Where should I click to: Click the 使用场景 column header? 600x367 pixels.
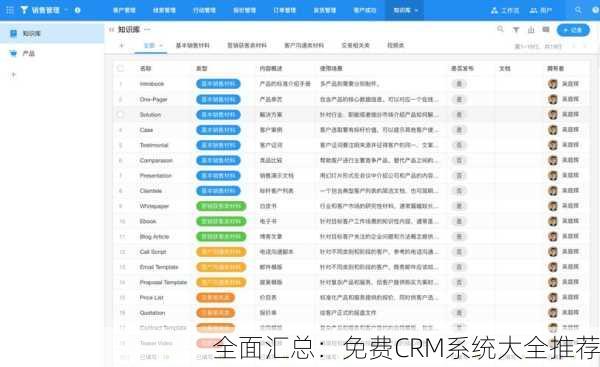point(331,69)
